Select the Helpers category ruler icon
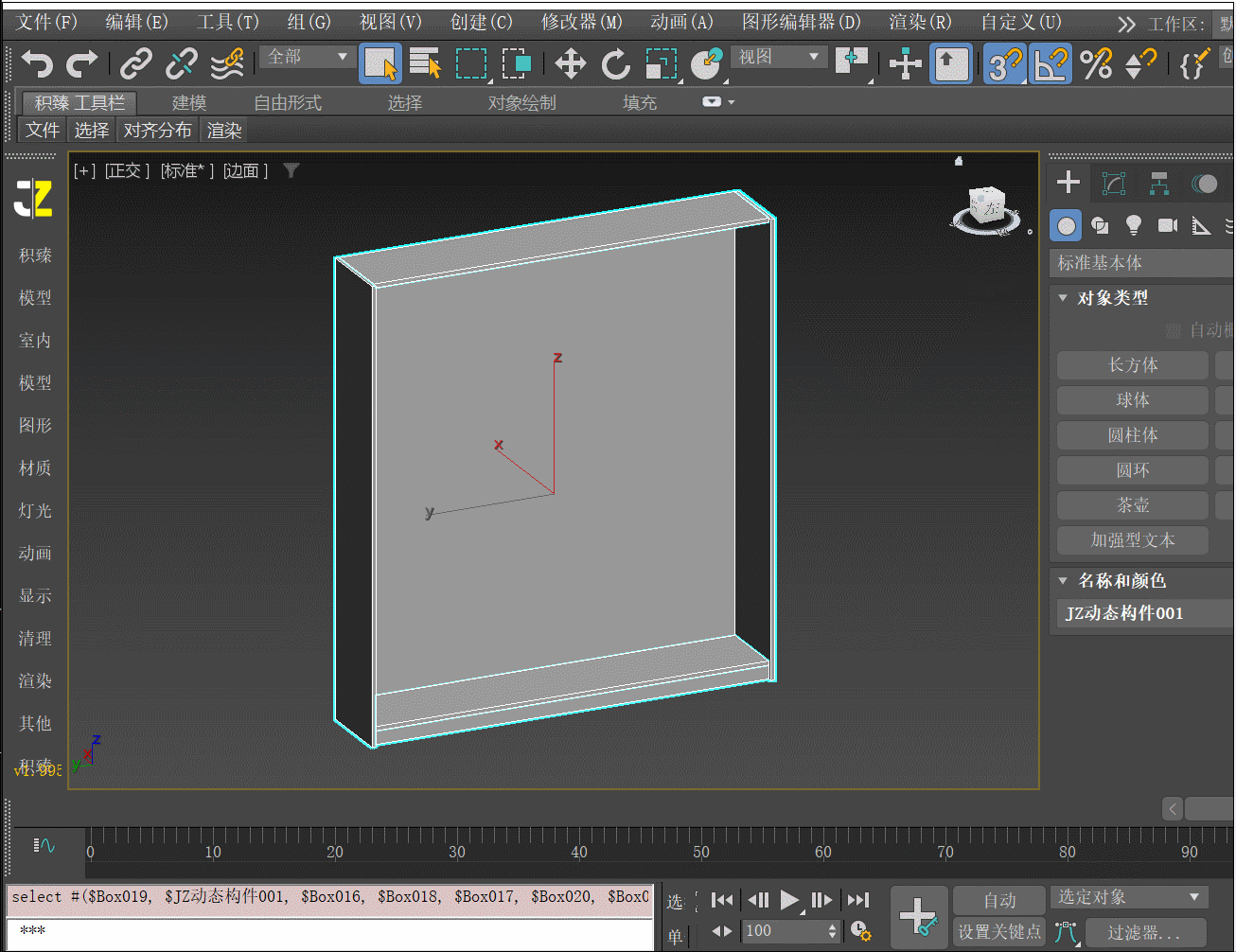The width and height of the screenshot is (1236, 952). click(1201, 225)
